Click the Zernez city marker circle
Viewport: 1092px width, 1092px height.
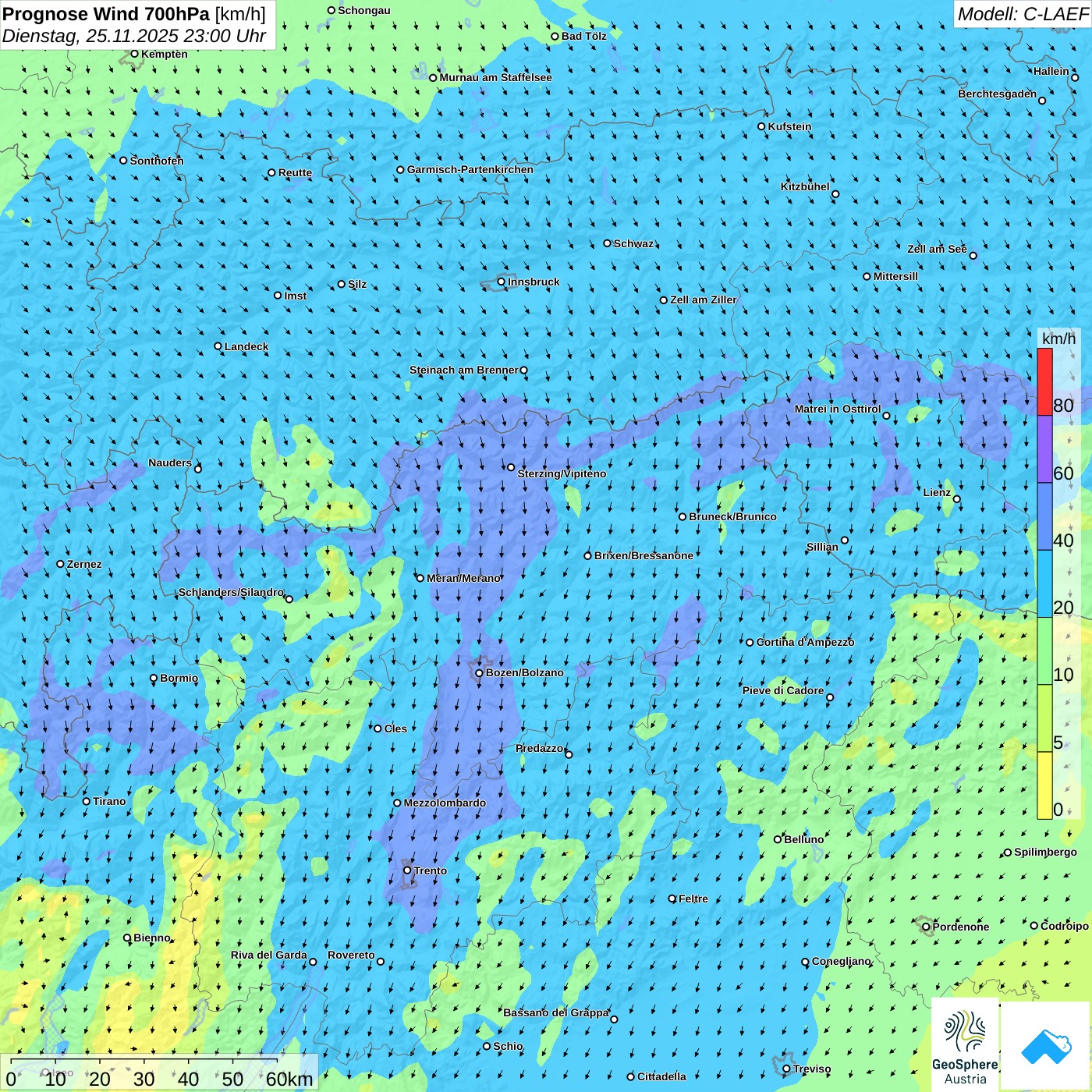click(x=61, y=564)
